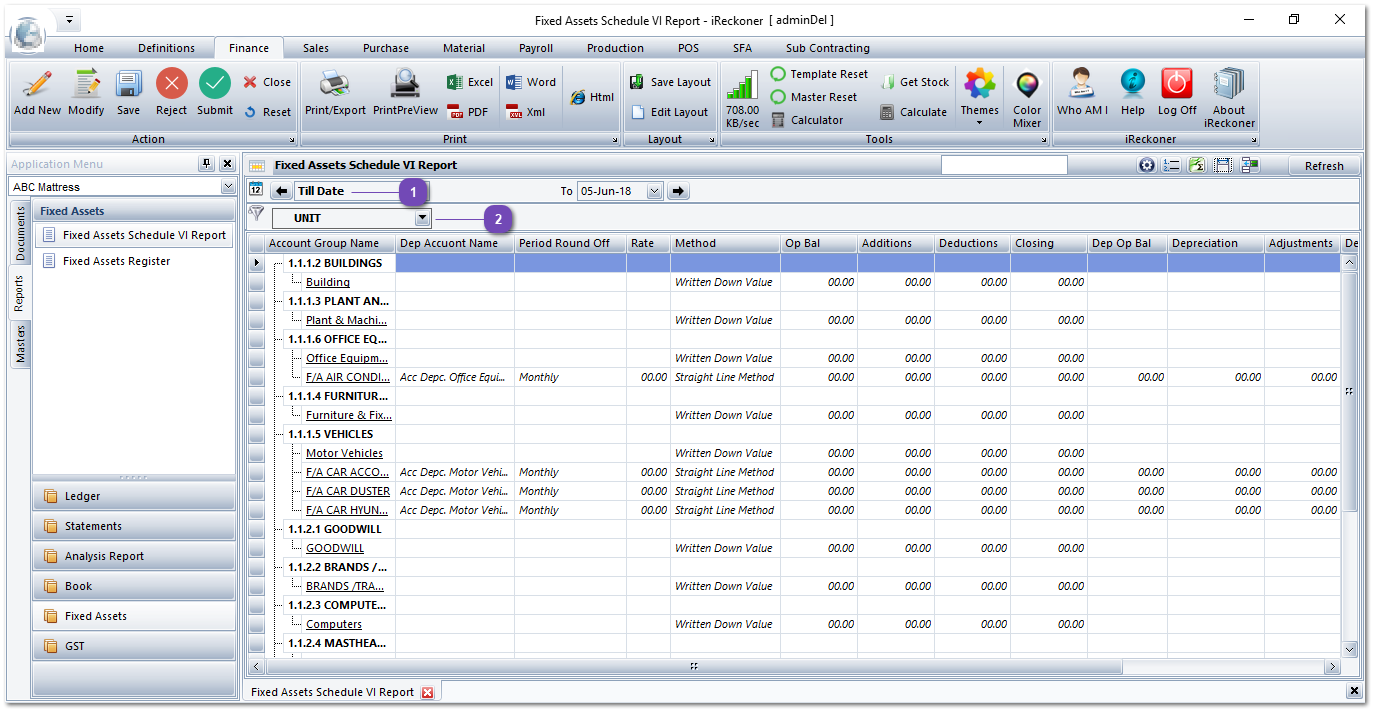Viewport: 1374px width, 712px height.
Task: Click the Refresh button
Action: tap(1323, 164)
